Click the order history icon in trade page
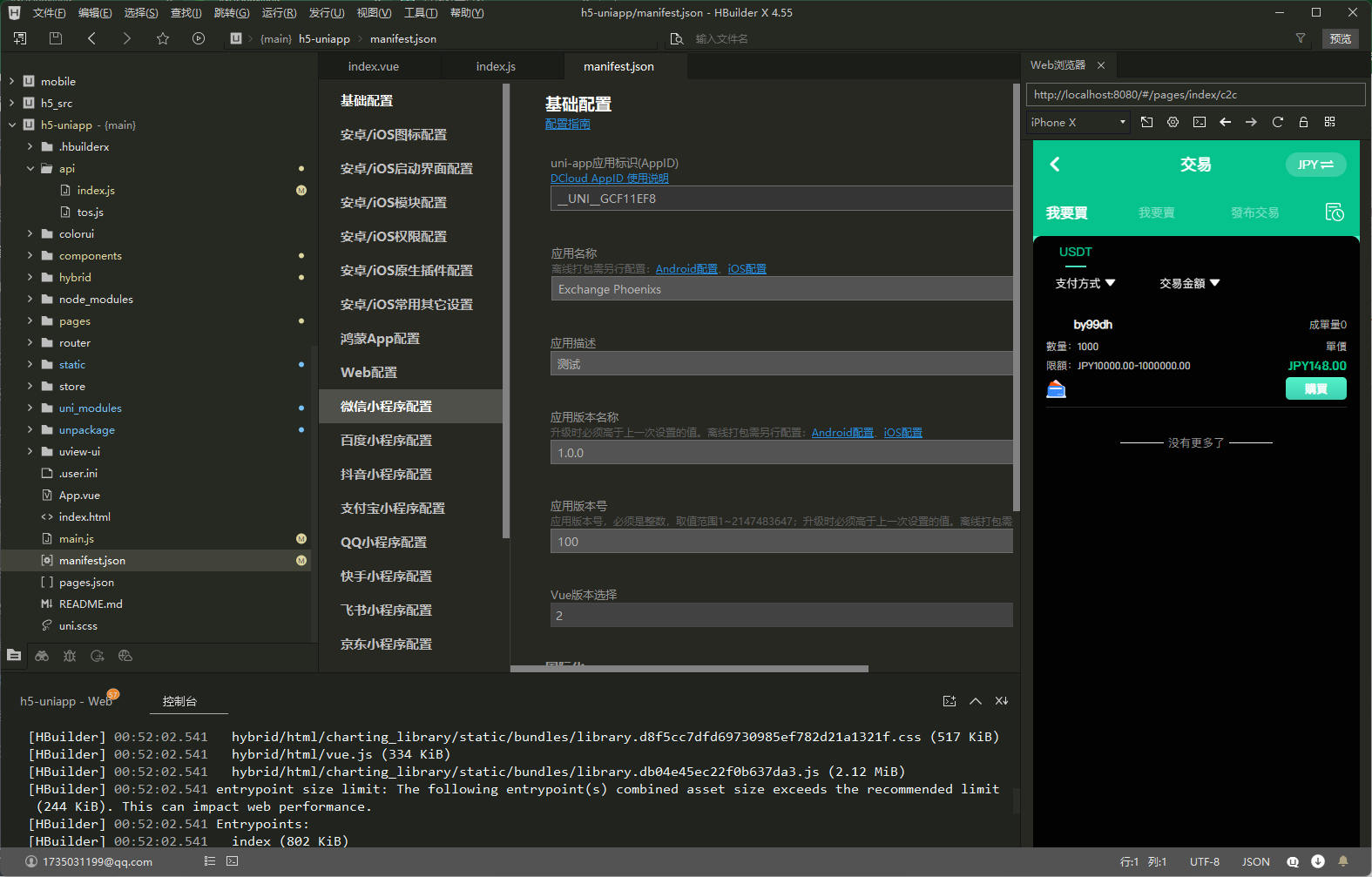This screenshot has height=877, width=1372. (1335, 213)
